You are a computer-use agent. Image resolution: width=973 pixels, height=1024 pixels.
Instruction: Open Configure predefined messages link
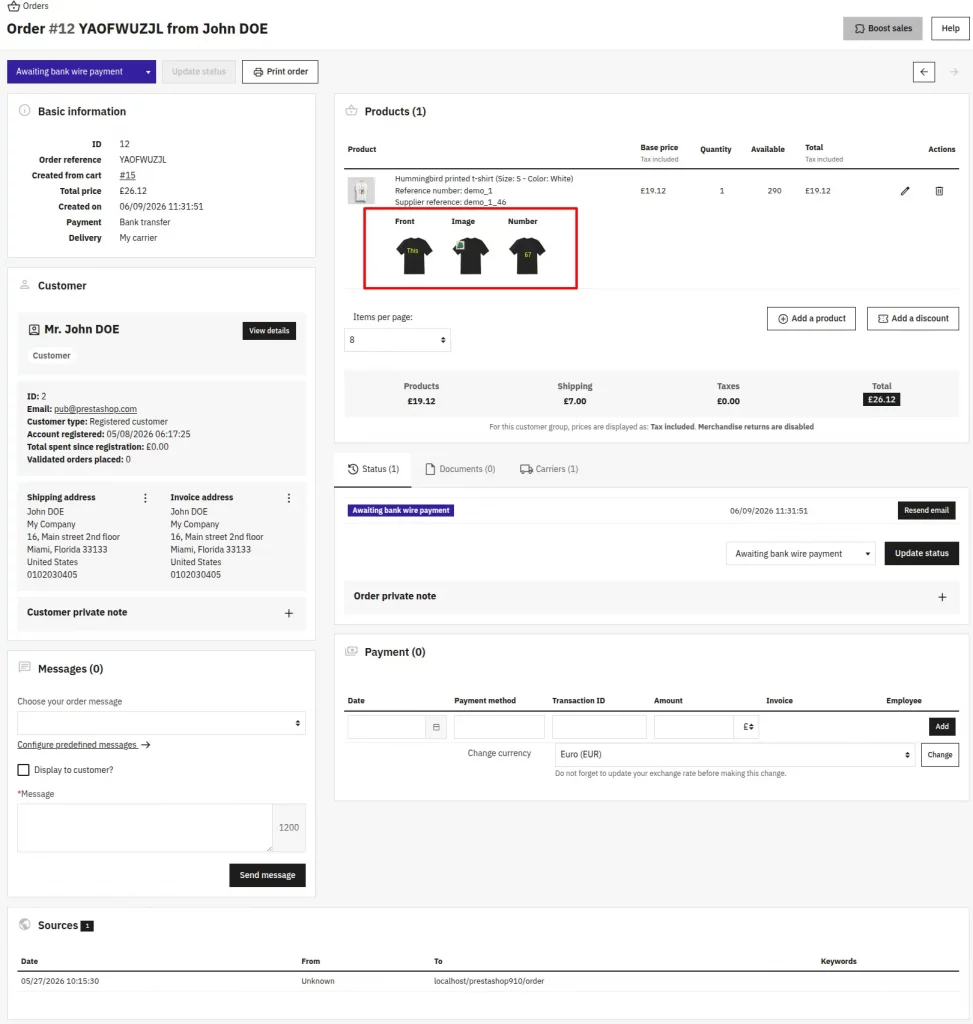[x=84, y=744]
